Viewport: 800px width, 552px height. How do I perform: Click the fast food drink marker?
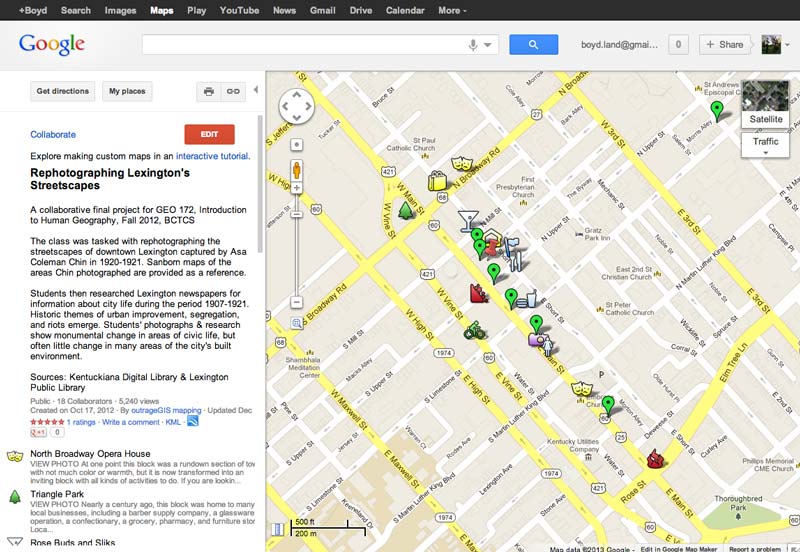tap(527, 299)
